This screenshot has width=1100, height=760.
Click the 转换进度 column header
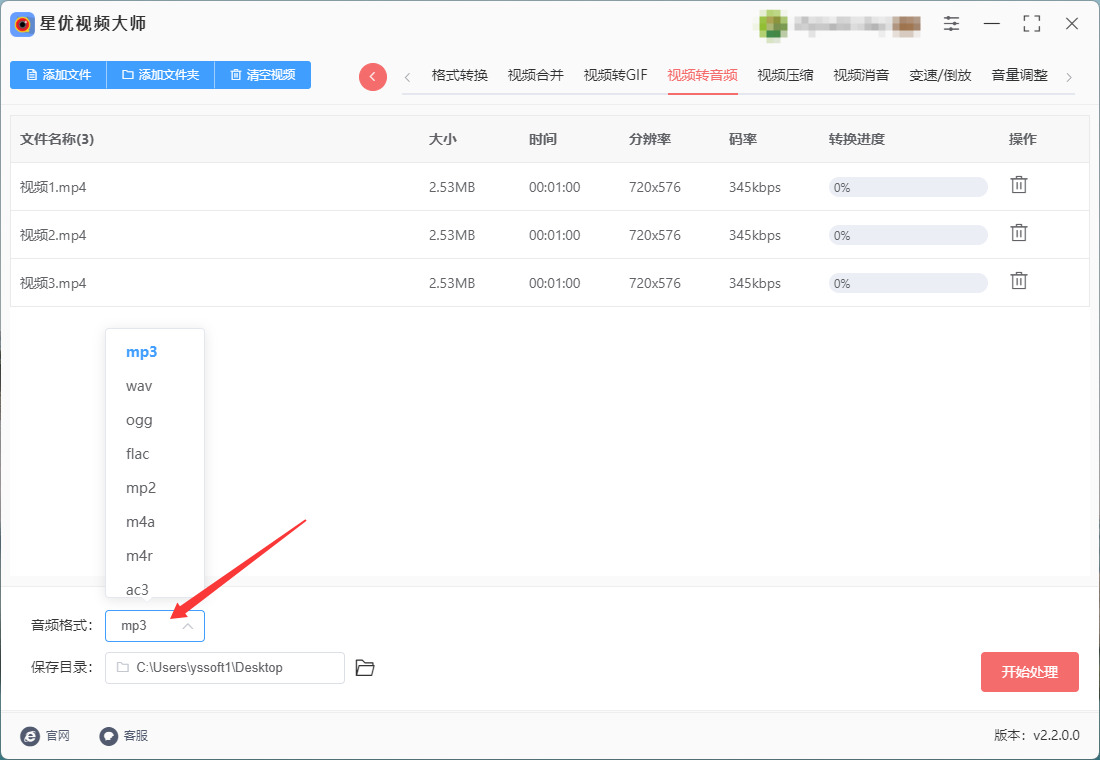click(856, 139)
